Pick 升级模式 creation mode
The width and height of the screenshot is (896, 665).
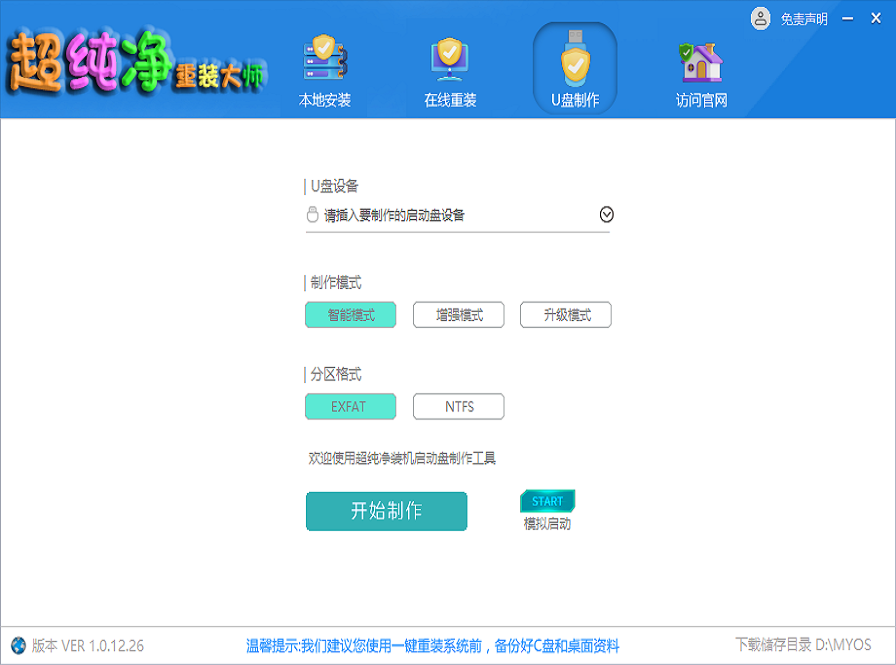565,315
